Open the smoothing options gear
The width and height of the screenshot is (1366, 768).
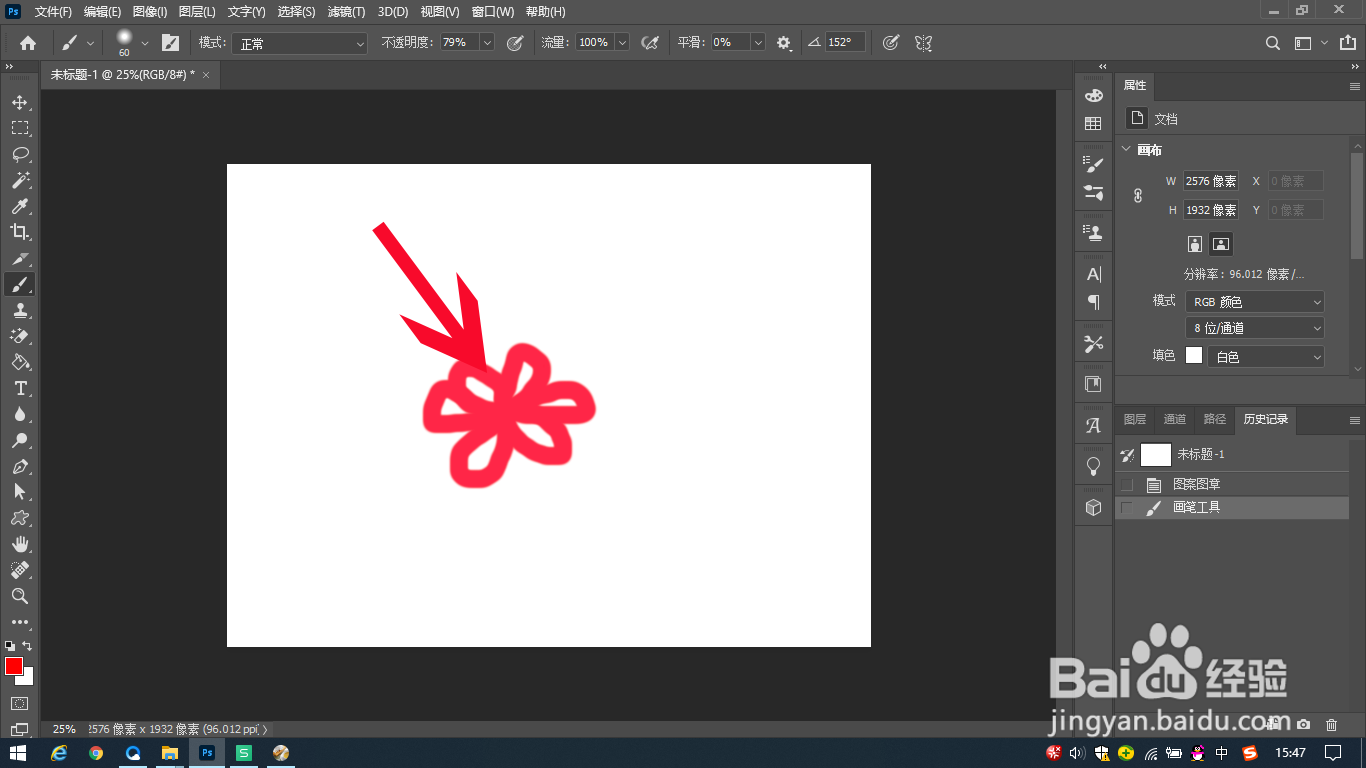pos(784,43)
